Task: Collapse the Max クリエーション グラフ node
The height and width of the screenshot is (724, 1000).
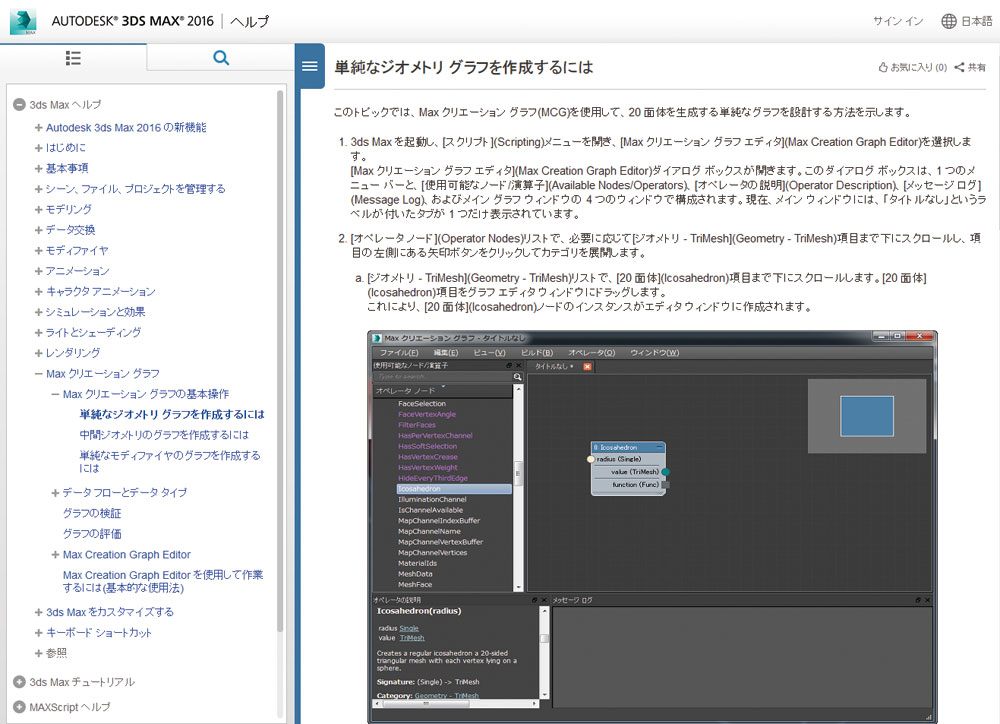Action: (x=38, y=374)
